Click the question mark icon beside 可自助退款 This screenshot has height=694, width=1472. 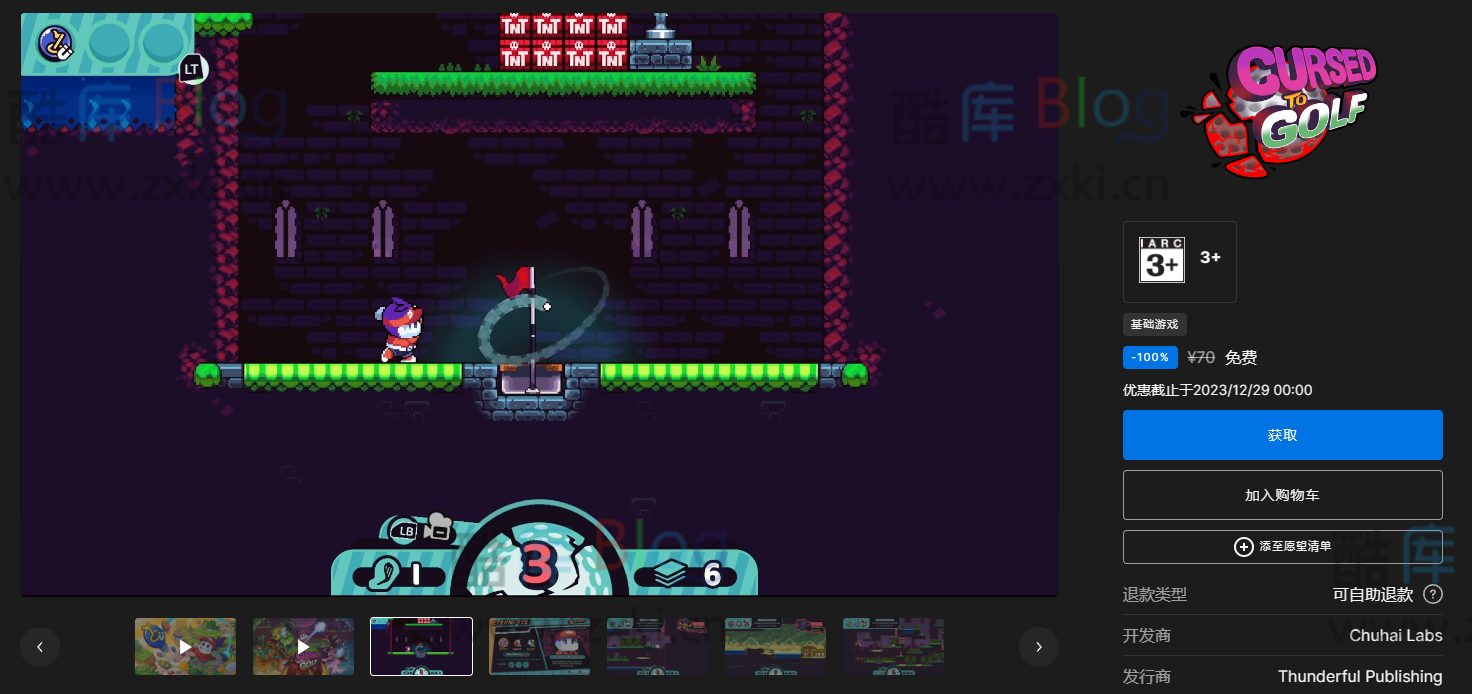(x=1432, y=595)
